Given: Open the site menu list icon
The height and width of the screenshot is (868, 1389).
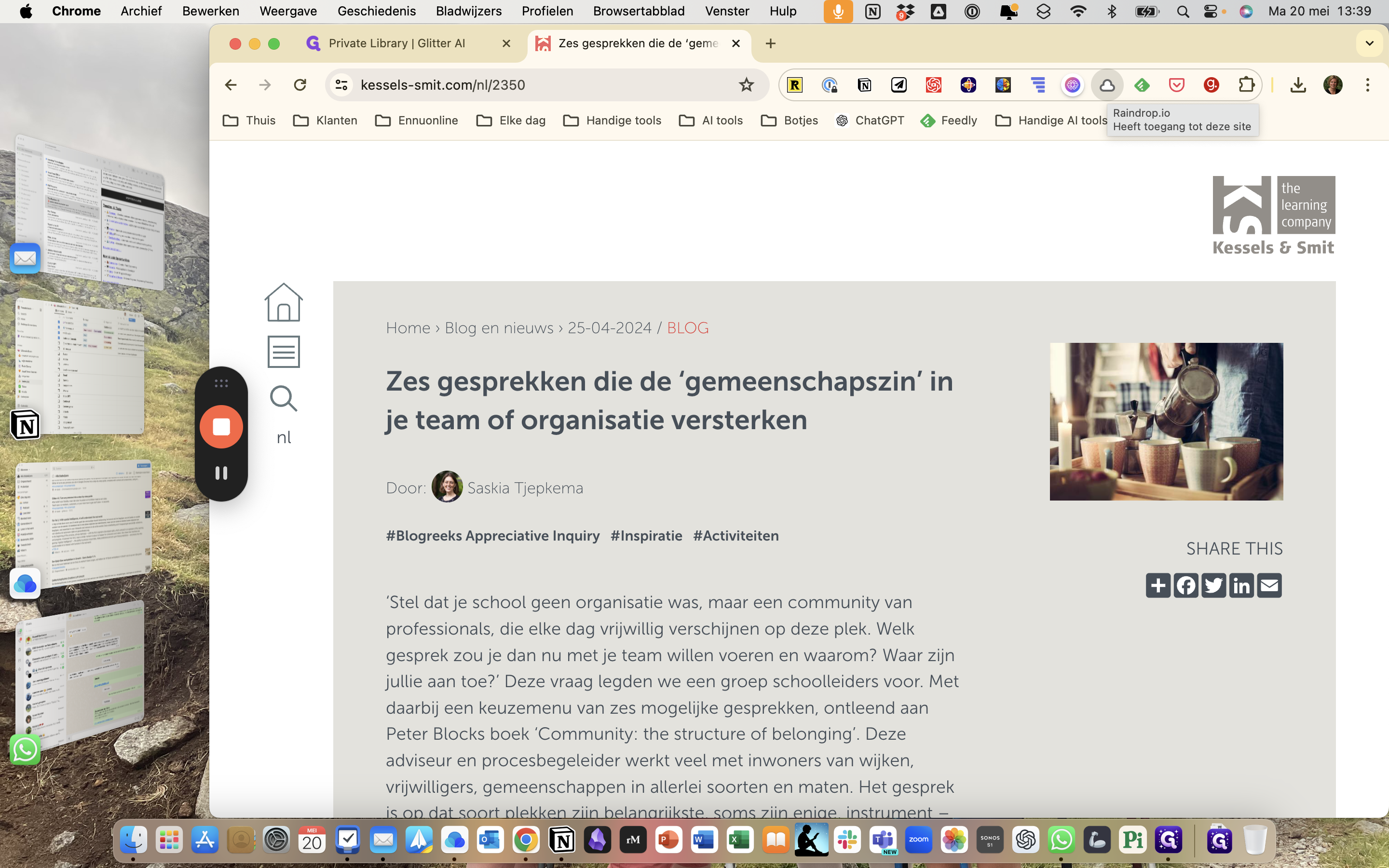Looking at the screenshot, I should click(x=284, y=352).
